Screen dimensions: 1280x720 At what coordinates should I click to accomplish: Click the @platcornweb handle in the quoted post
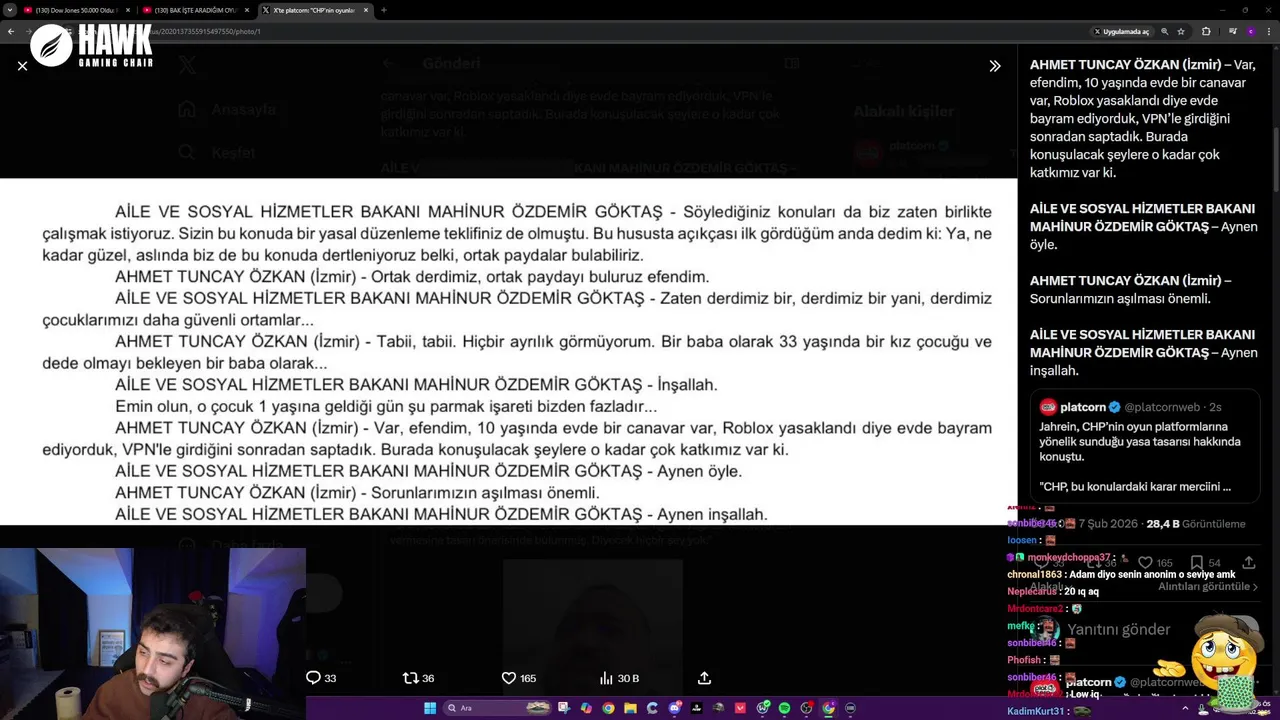[1163, 407]
